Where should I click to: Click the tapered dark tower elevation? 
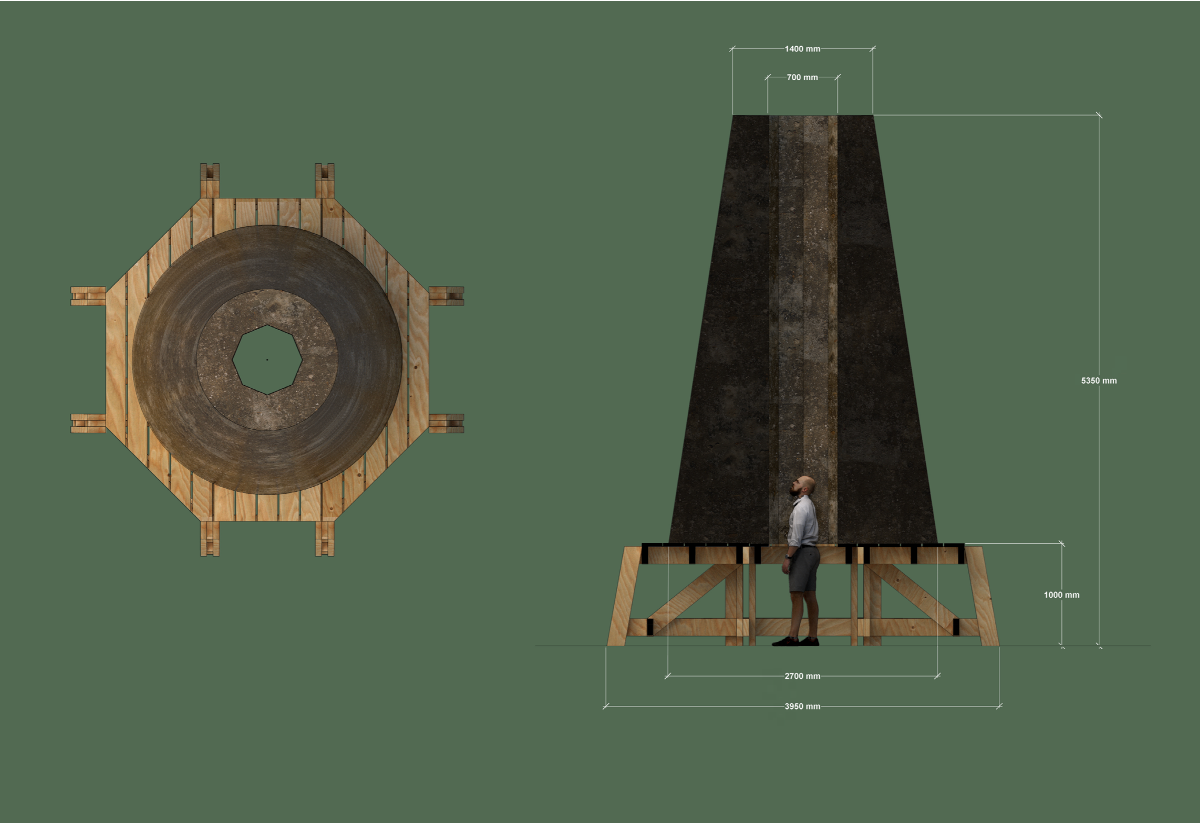[803, 329]
